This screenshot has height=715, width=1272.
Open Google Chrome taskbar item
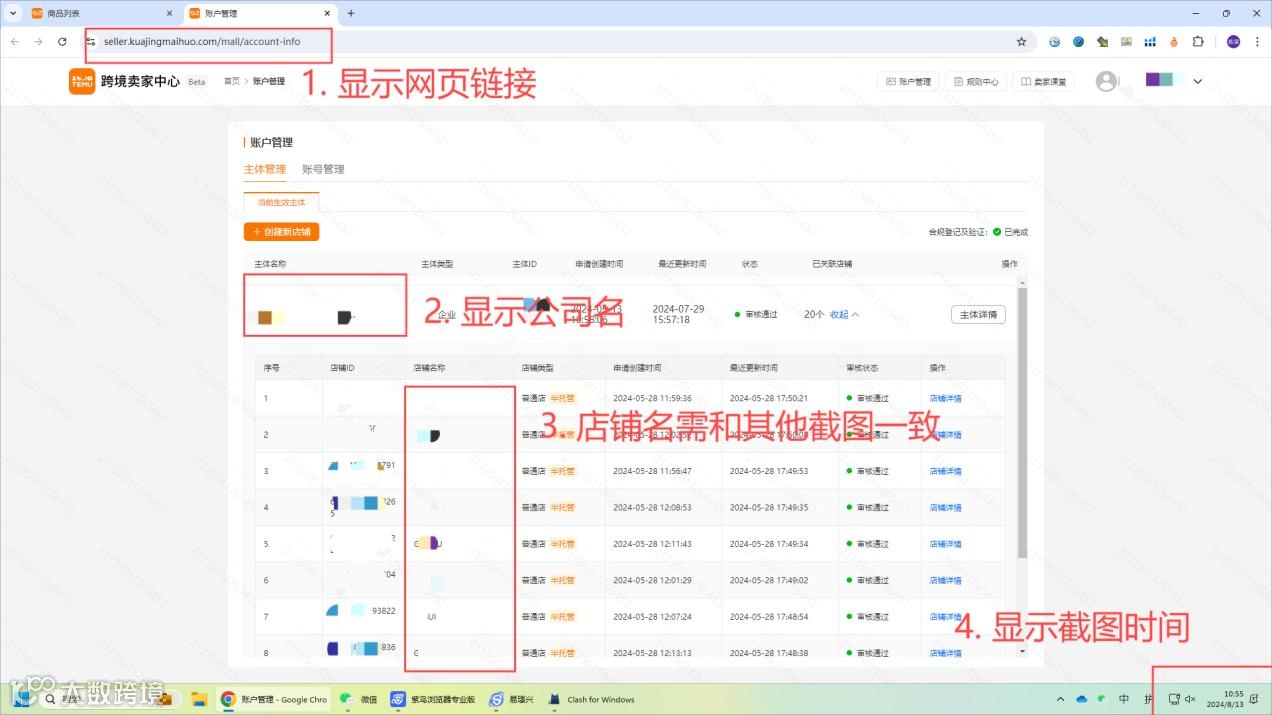[x=274, y=699]
